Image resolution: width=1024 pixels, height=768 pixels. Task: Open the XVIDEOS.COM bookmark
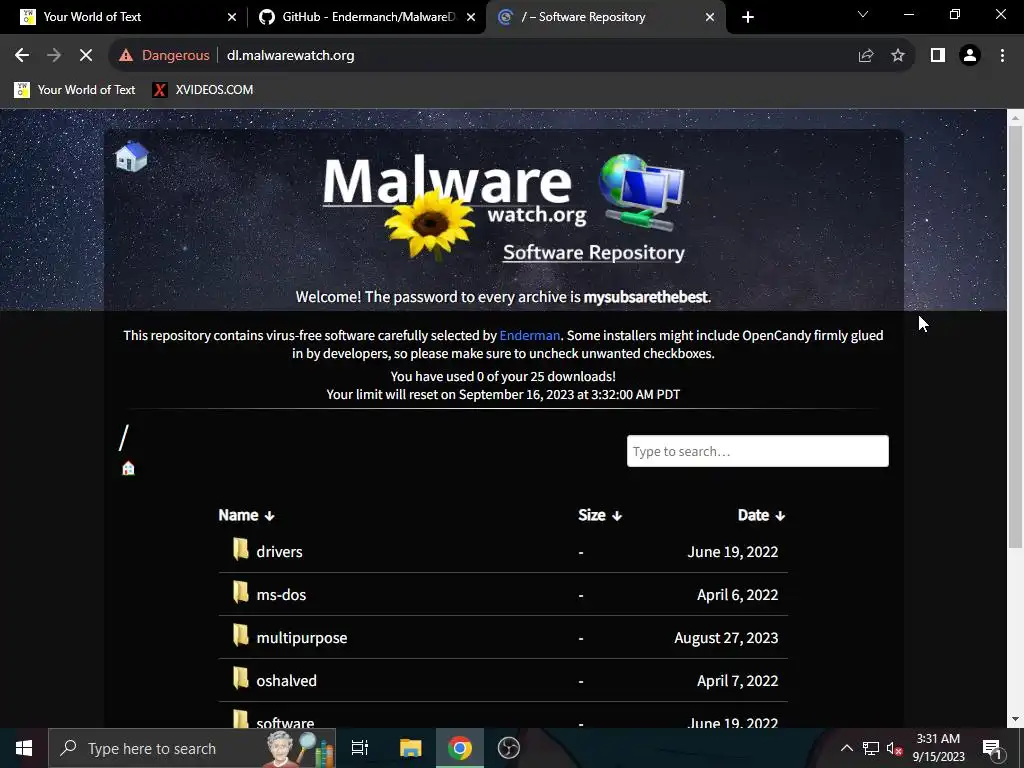click(202, 90)
